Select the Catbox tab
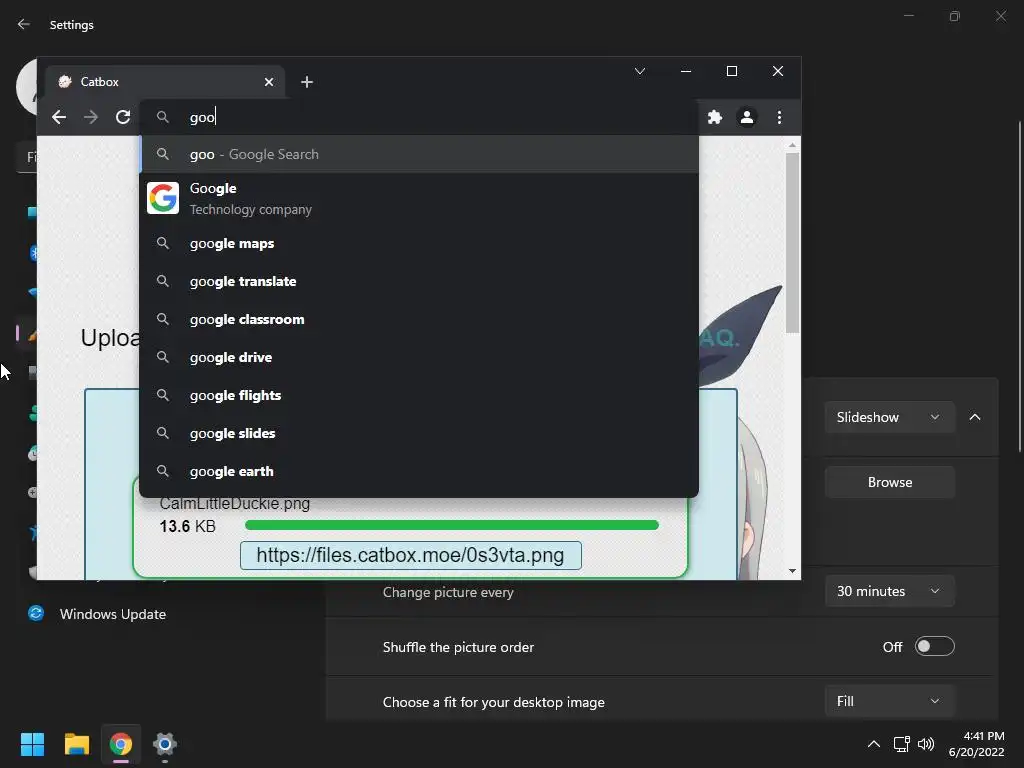Image resolution: width=1024 pixels, height=768 pixels. pos(165,82)
